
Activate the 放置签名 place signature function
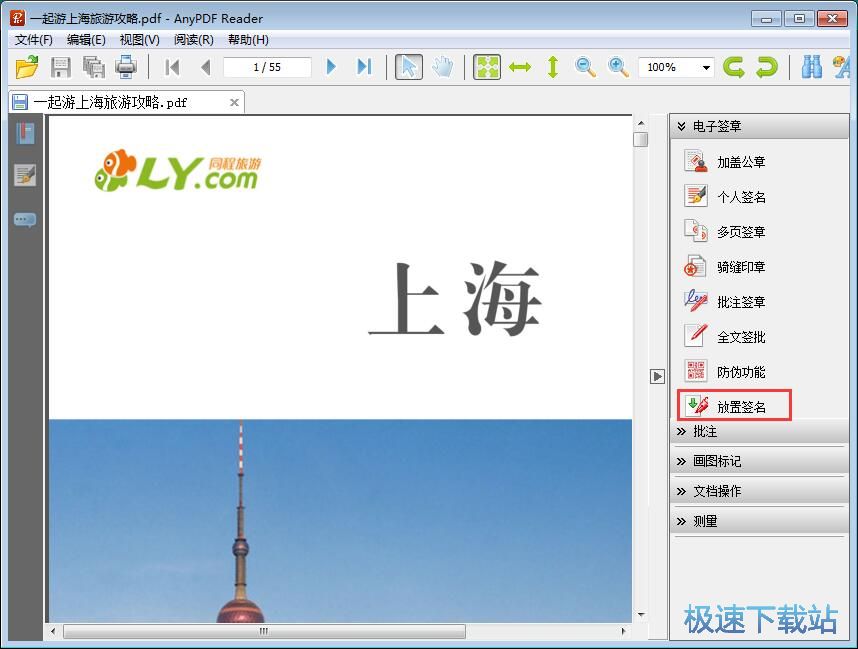click(x=742, y=406)
